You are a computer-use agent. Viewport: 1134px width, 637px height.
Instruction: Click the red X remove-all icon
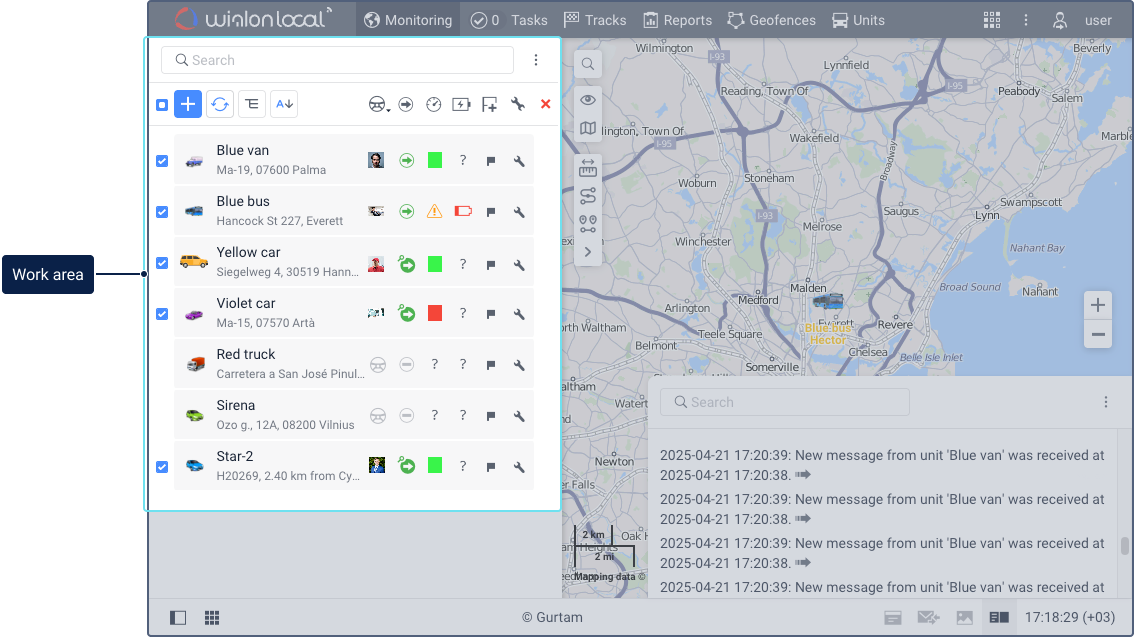click(545, 104)
